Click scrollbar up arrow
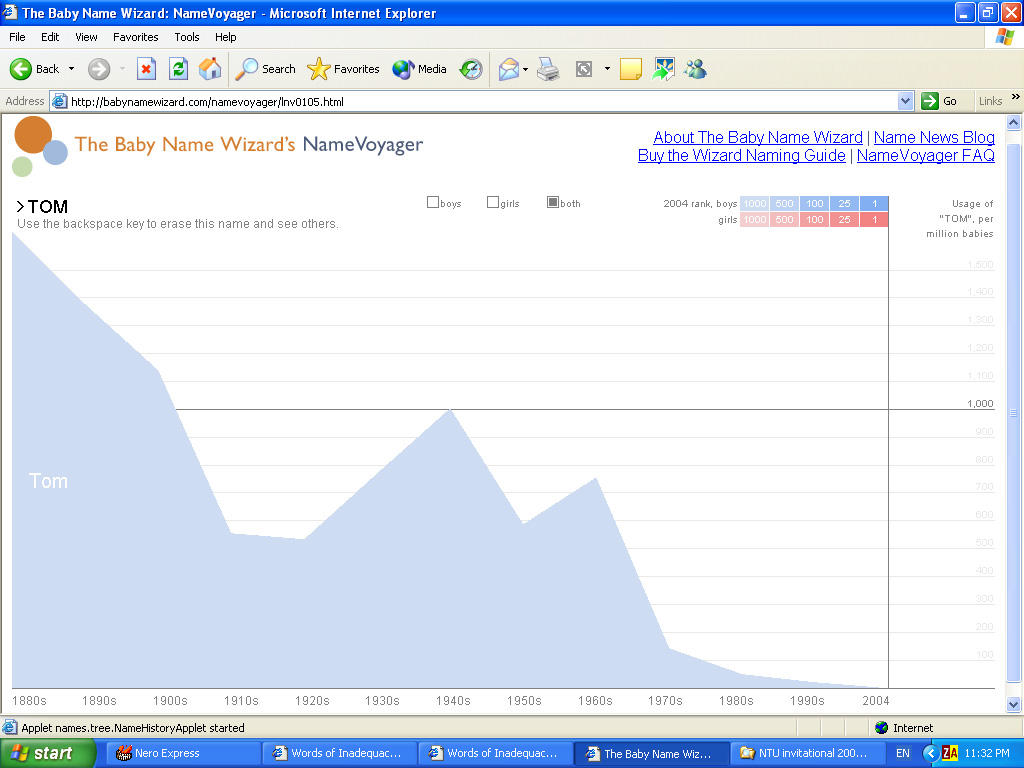1024x768 pixels. (1014, 122)
